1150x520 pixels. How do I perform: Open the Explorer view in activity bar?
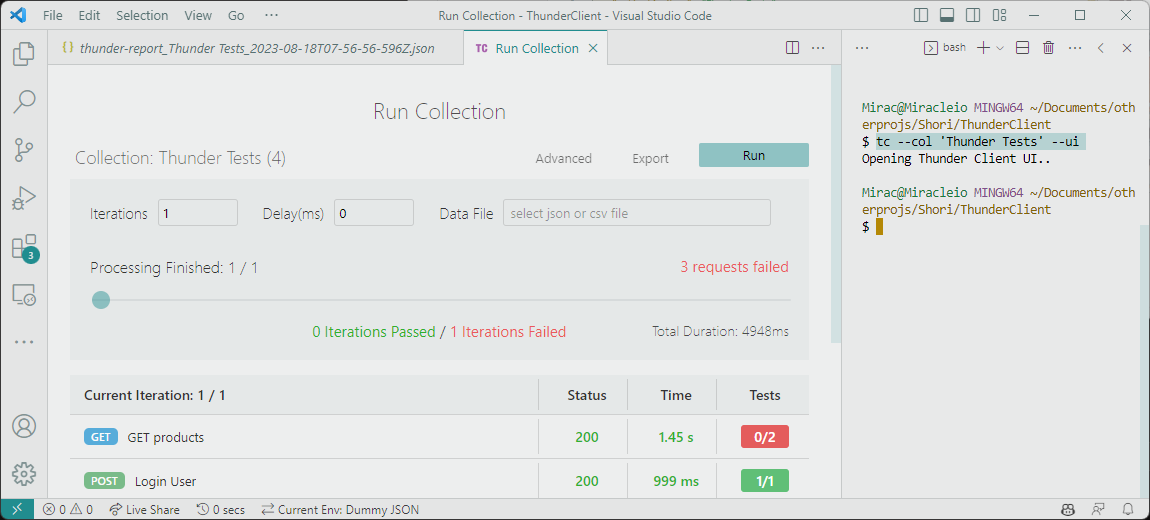(x=23, y=53)
